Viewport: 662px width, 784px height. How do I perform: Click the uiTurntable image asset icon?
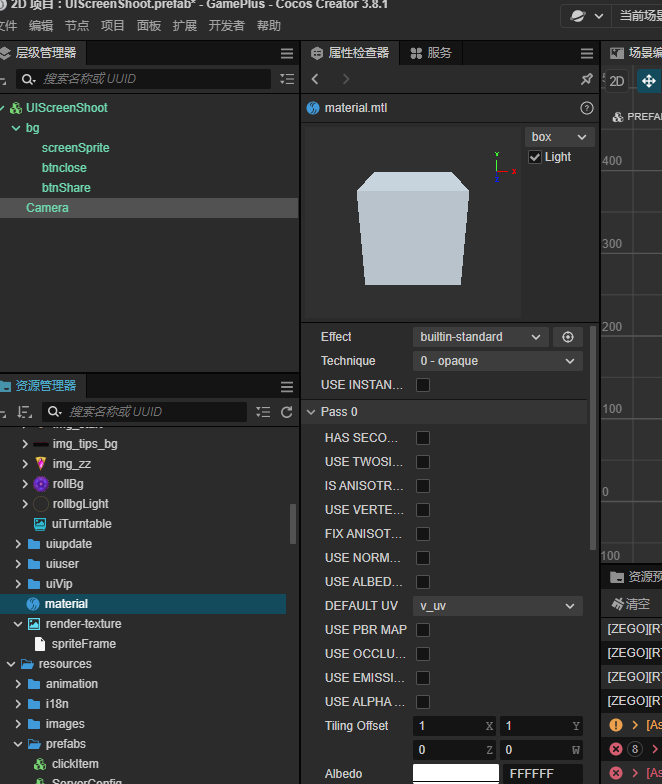tap(40, 524)
